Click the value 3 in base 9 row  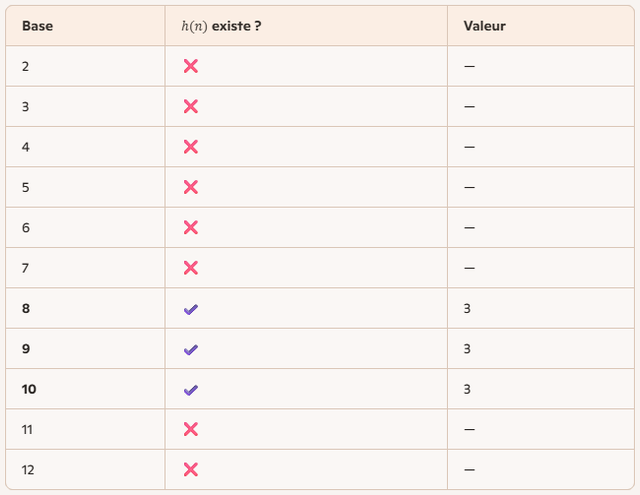point(467,349)
